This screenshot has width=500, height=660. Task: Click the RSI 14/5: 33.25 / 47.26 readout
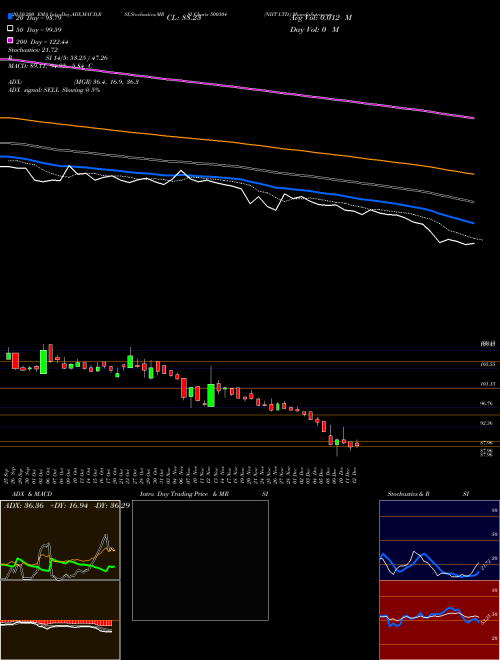pos(58,58)
